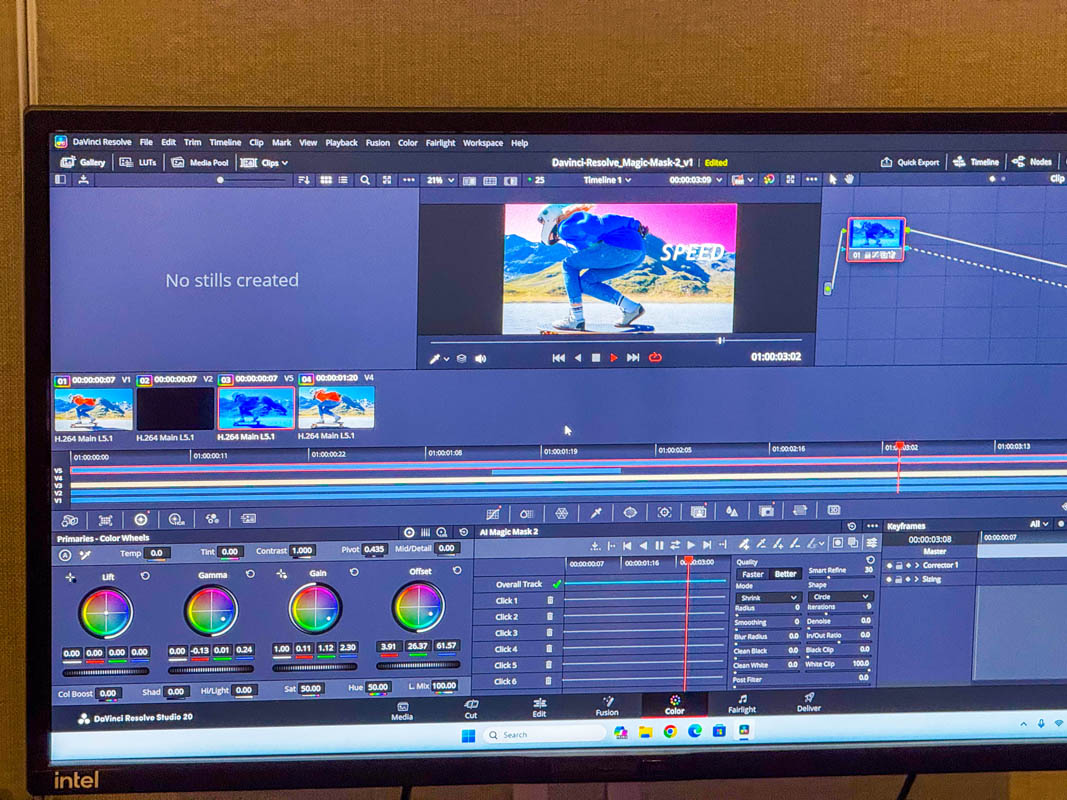This screenshot has height=800, width=1067.
Task: Play forward in the viewer
Action: point(614,358)
